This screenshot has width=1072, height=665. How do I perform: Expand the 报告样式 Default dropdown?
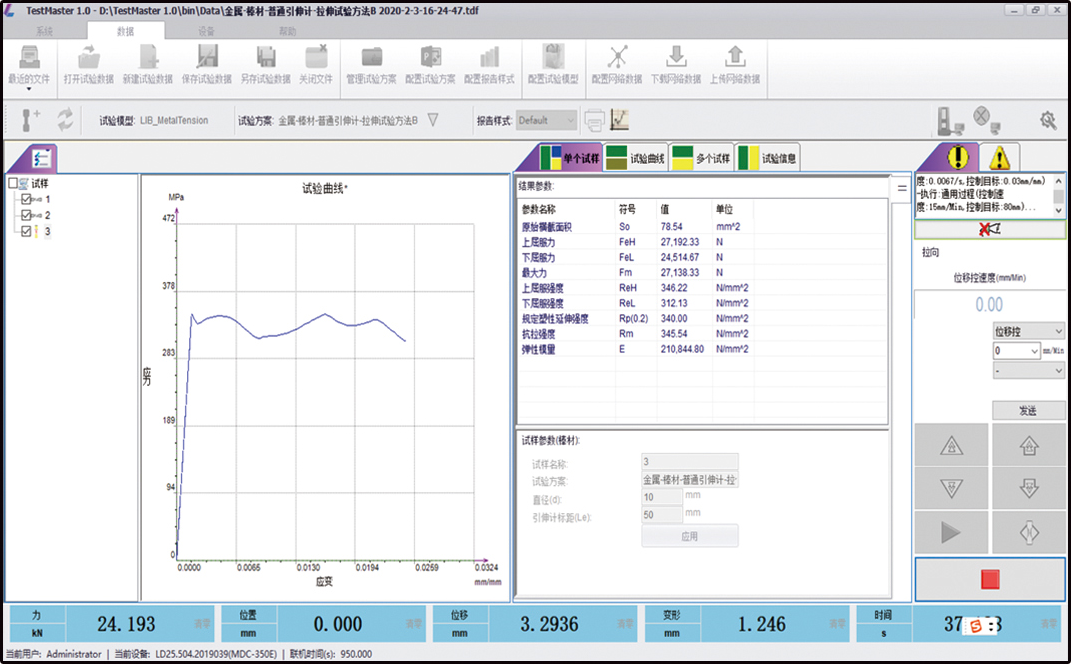click(571, 120)
